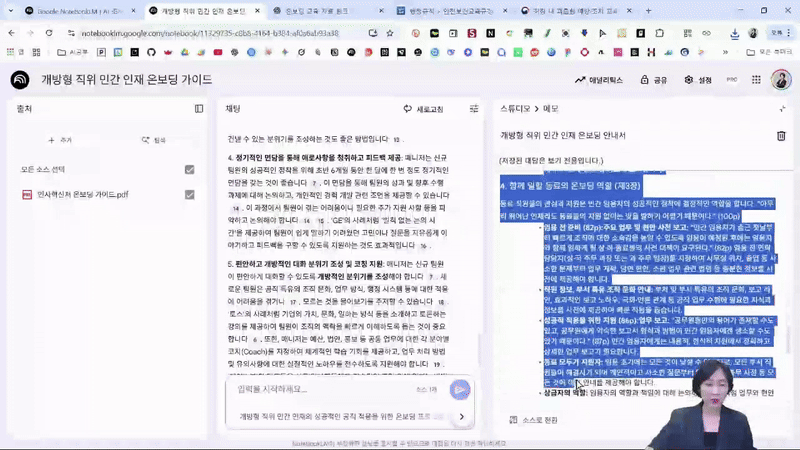Click the 공유 share icon

click(654, 80)
